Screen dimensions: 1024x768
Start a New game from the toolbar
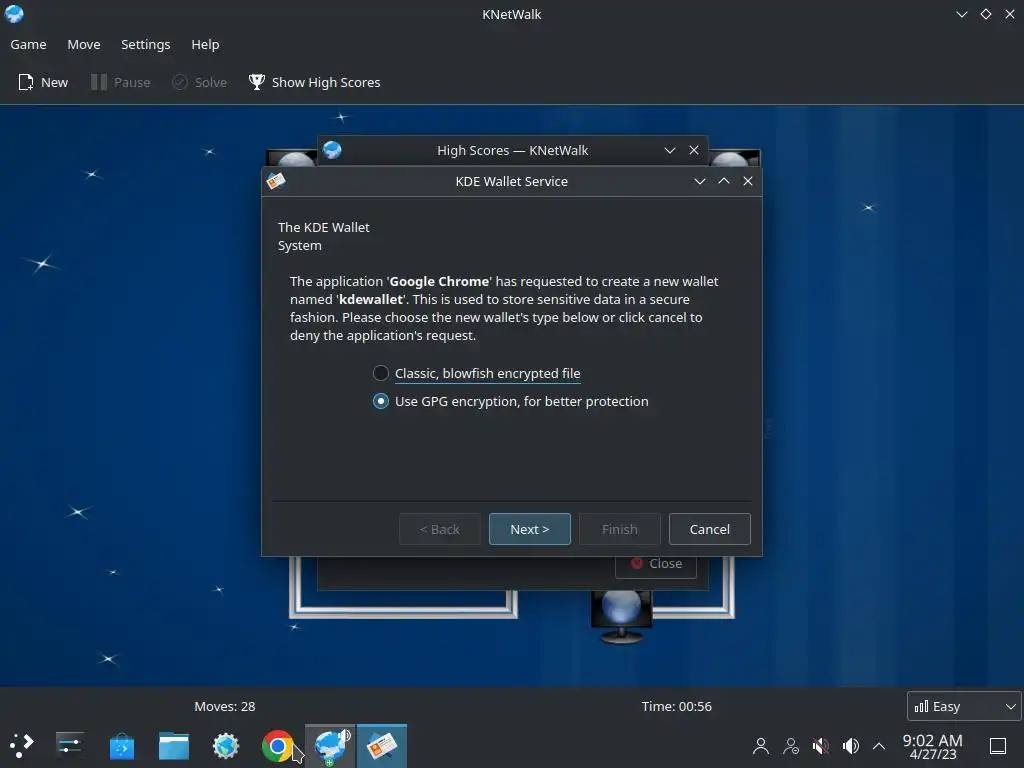point(43,82)
